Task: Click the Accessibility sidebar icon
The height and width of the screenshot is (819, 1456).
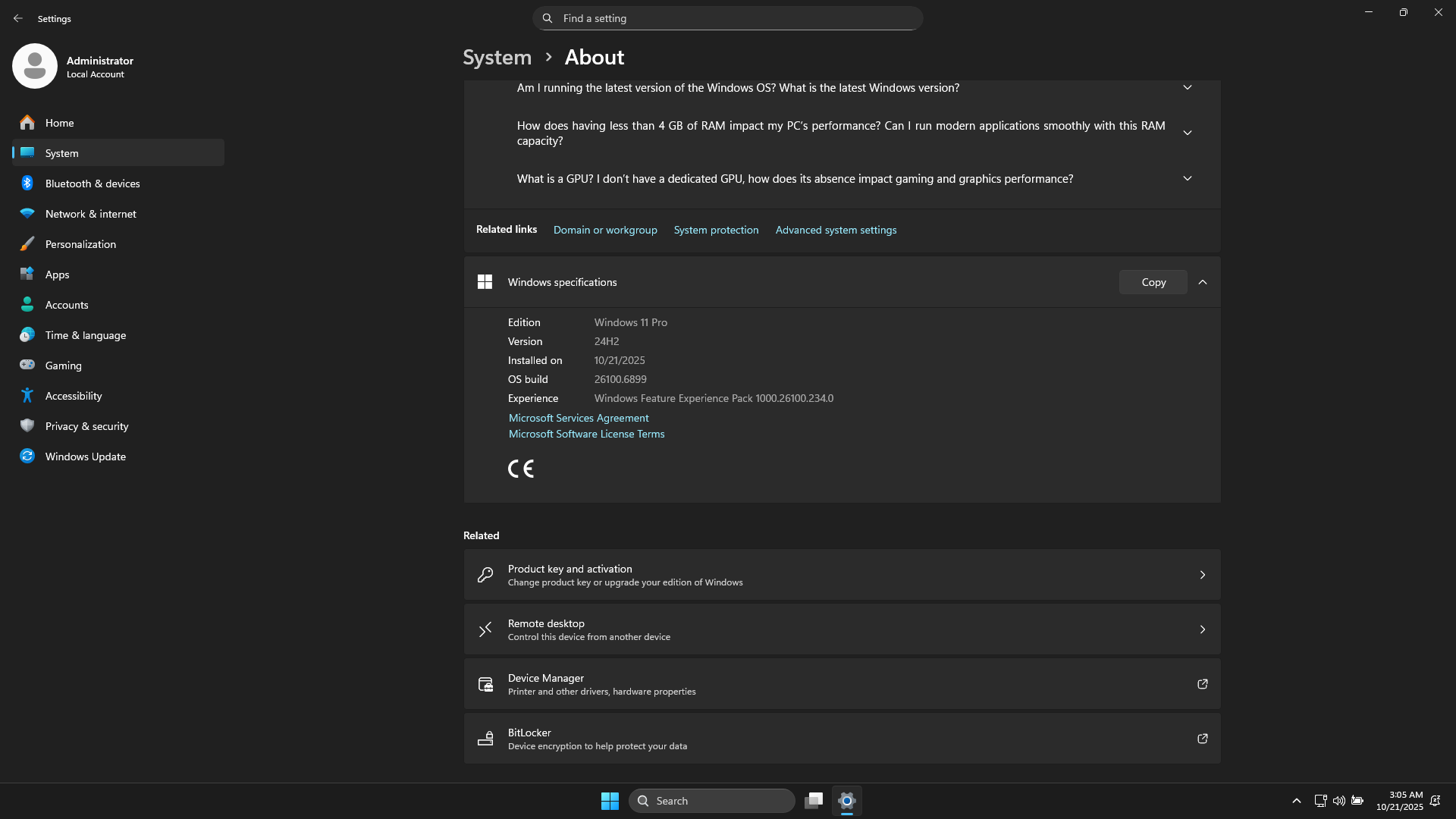Action: tap(27, 396)
